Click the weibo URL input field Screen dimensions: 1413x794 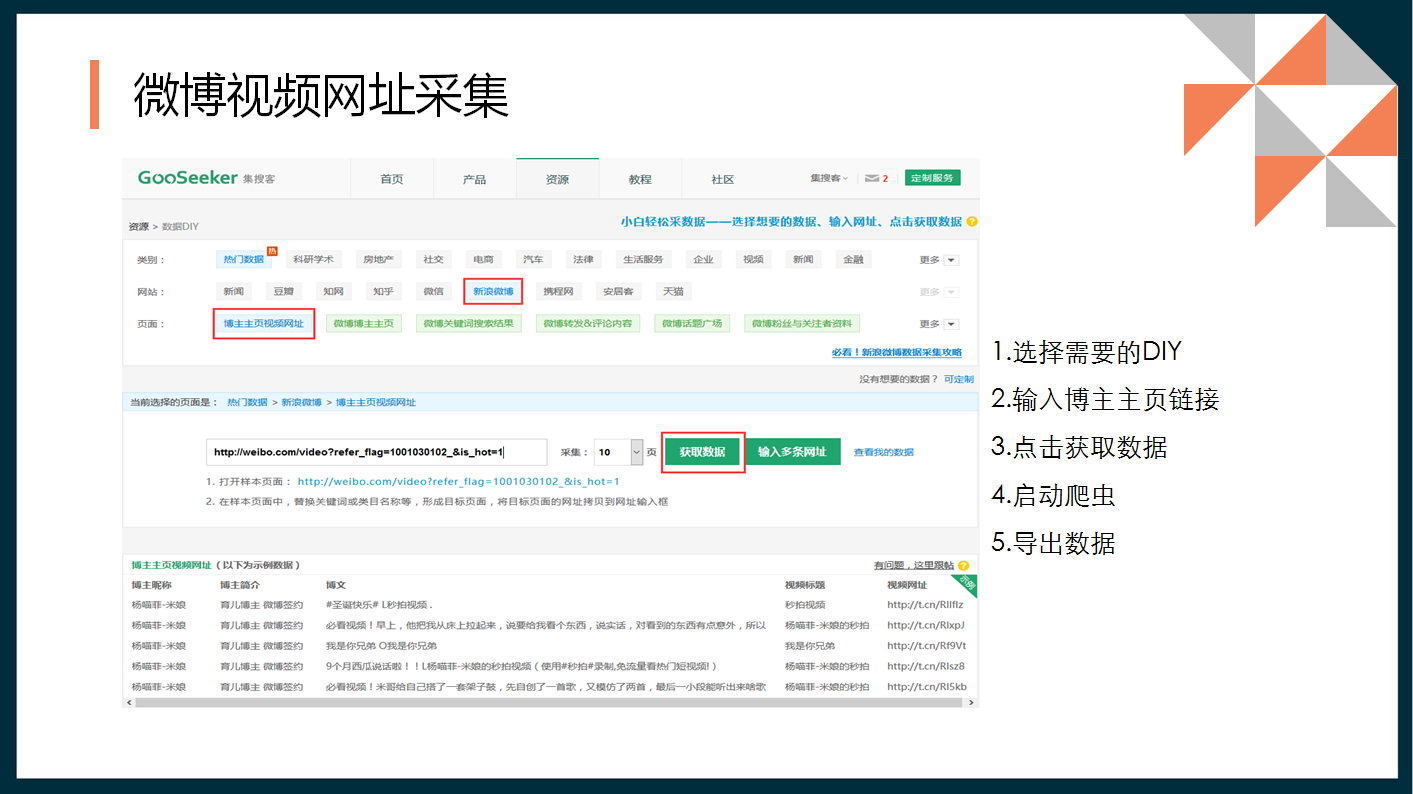pyautogui.click(x=377, y=452)
